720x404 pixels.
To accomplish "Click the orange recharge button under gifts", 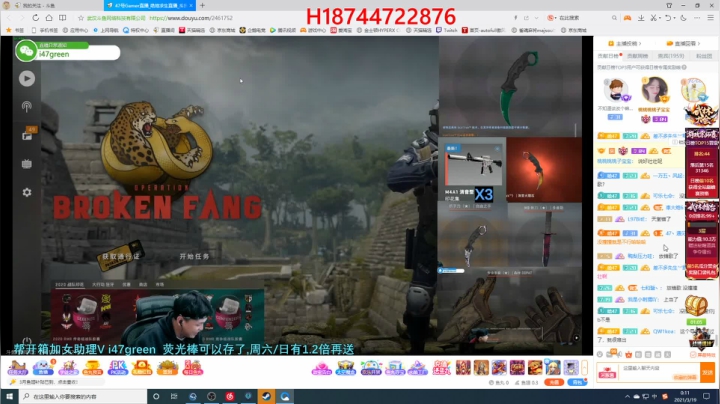I will tap(554, 382).
